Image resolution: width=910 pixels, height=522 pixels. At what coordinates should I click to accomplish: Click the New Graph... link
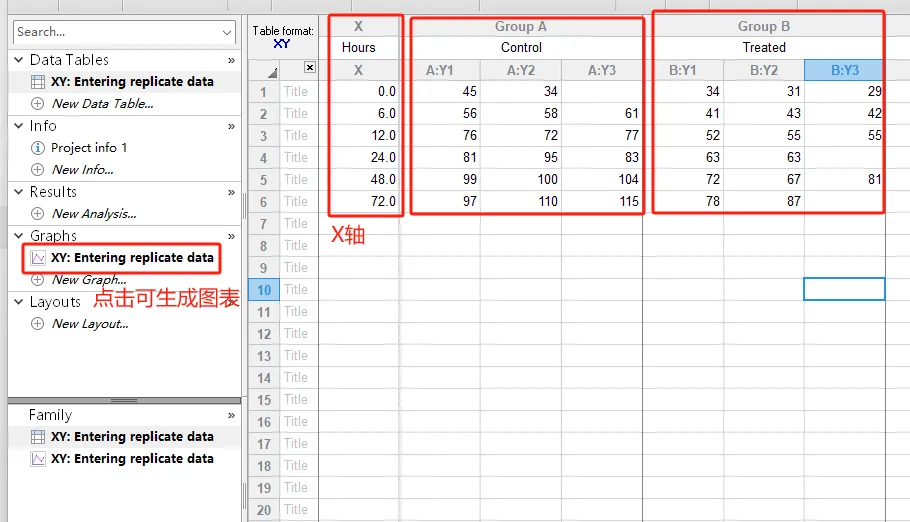(89, 280)
